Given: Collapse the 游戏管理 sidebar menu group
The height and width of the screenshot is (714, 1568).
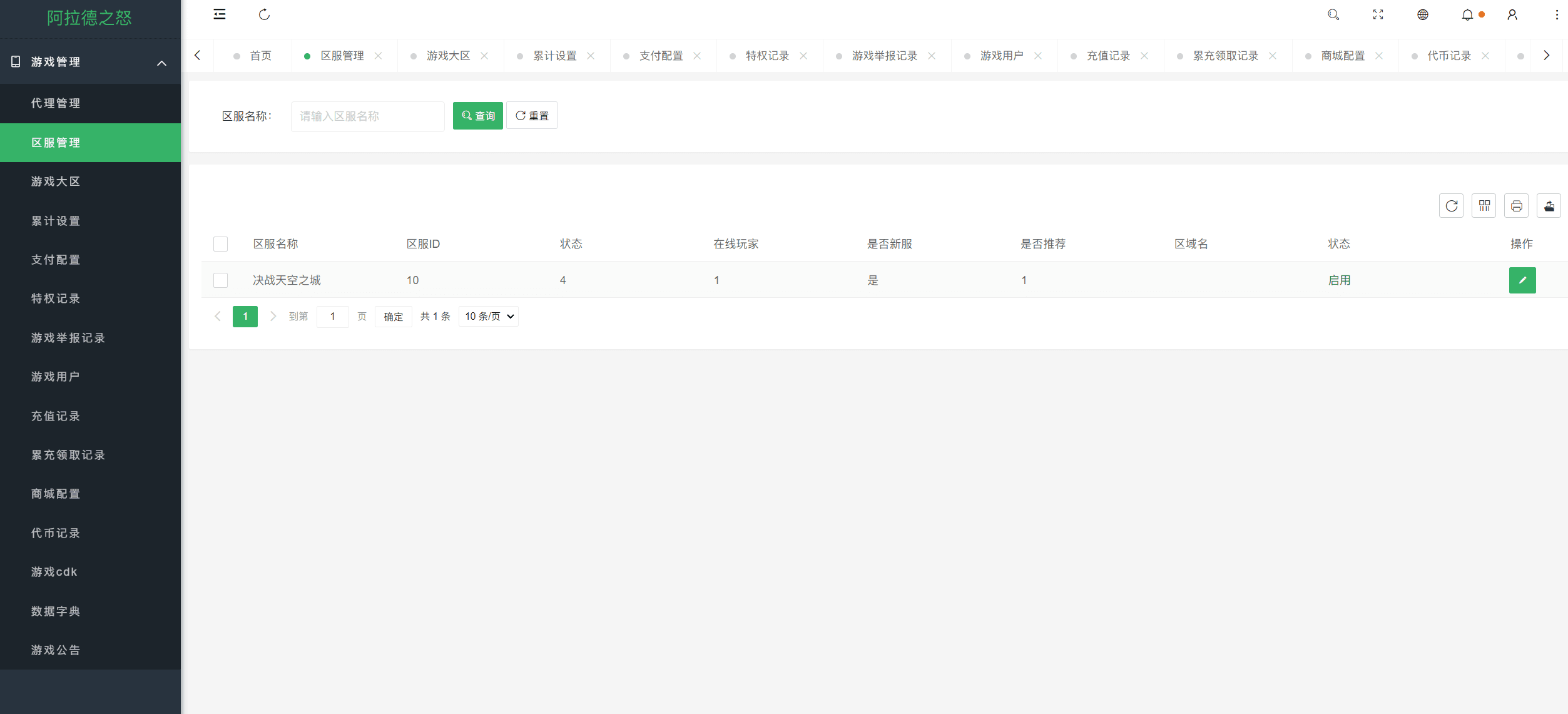Looking at the screenshot, I should (161, 63).
